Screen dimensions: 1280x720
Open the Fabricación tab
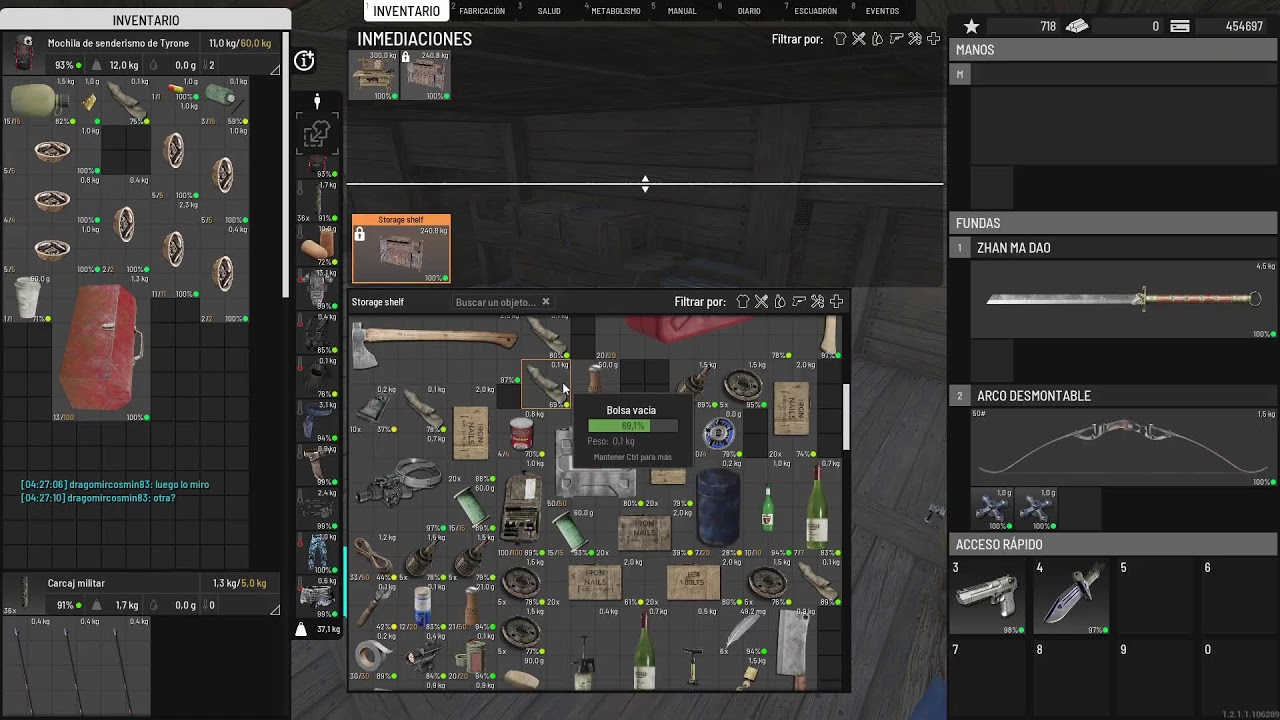482,11
